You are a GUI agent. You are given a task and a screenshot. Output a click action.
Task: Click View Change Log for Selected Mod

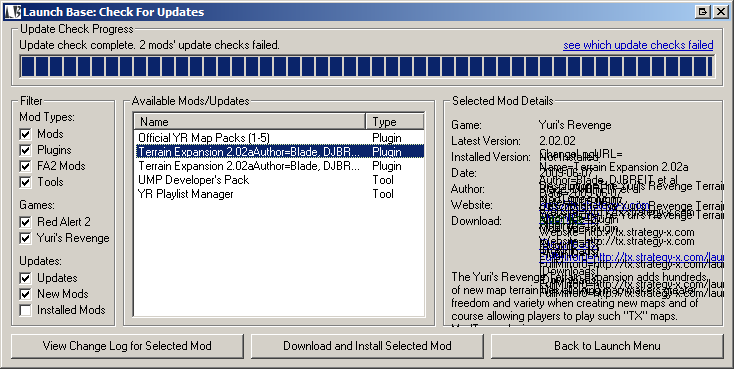(127, 346)
